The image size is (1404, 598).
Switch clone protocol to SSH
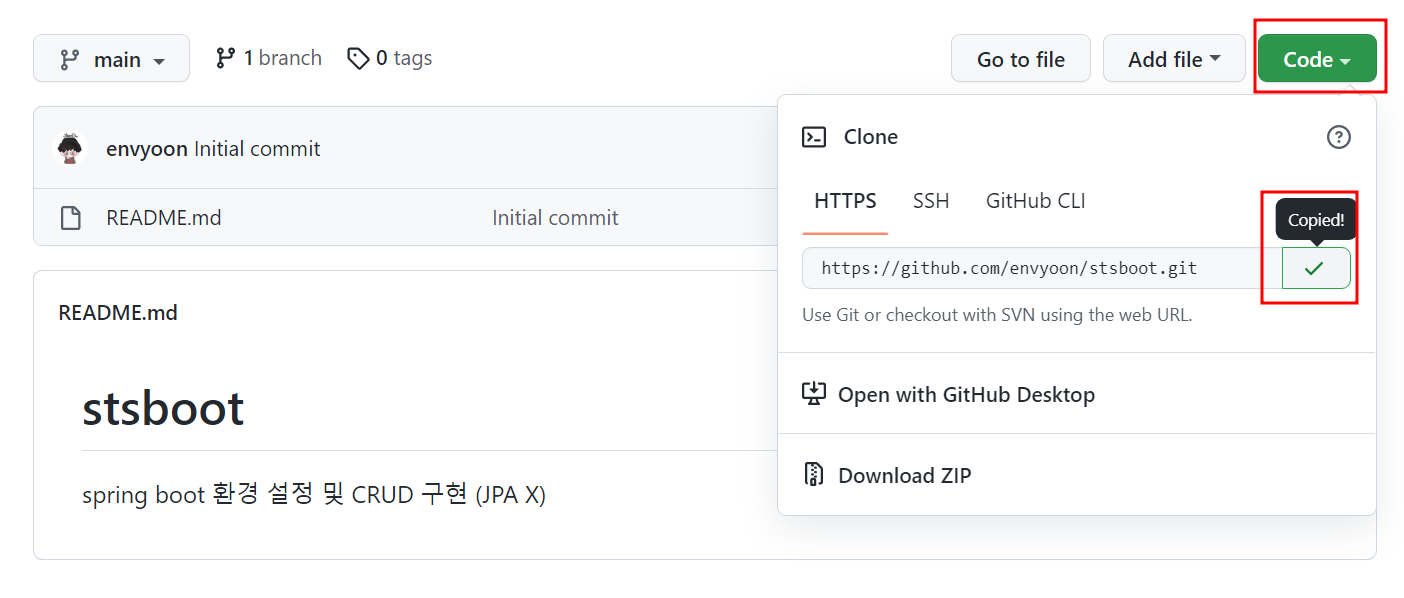point(931,201)
